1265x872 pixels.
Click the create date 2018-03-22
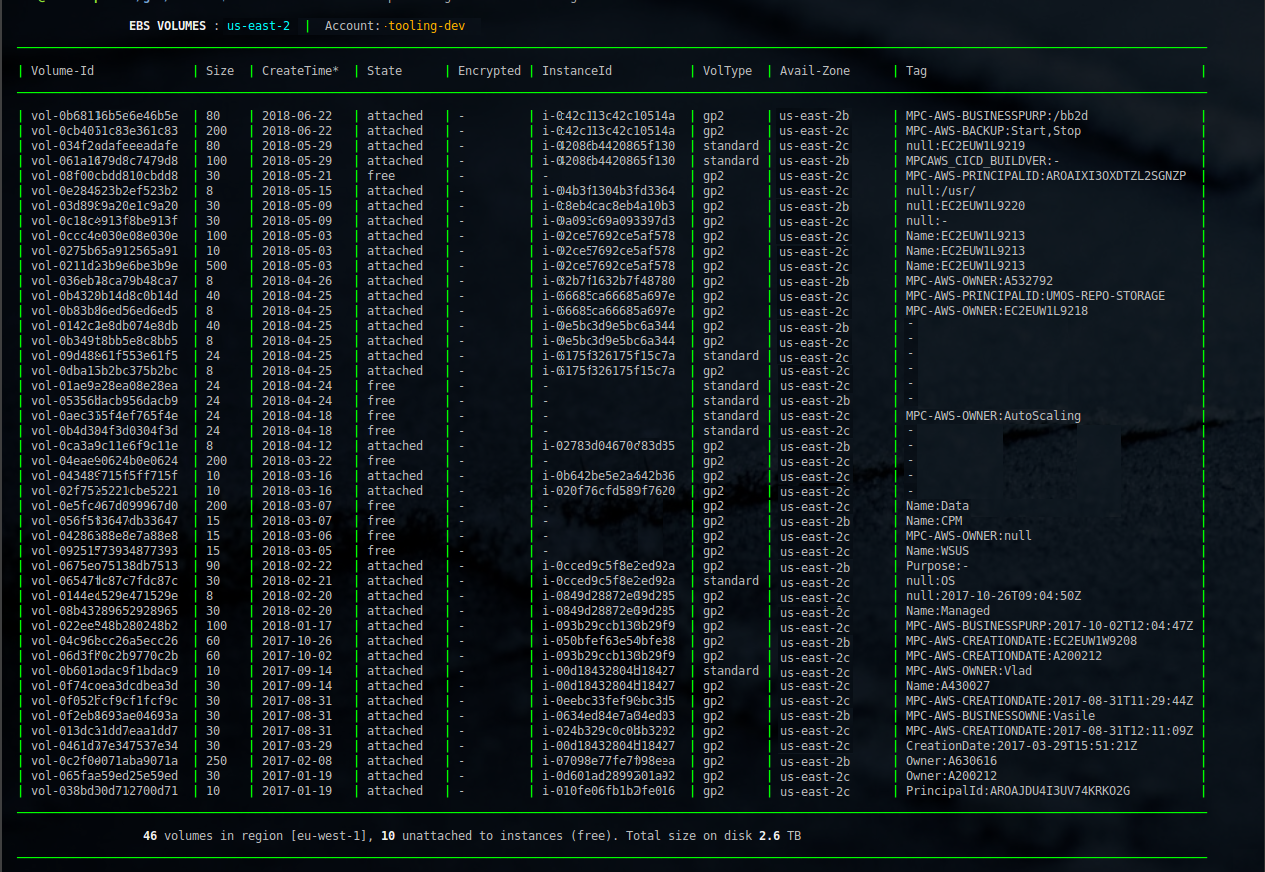click(x=297, y=461)
